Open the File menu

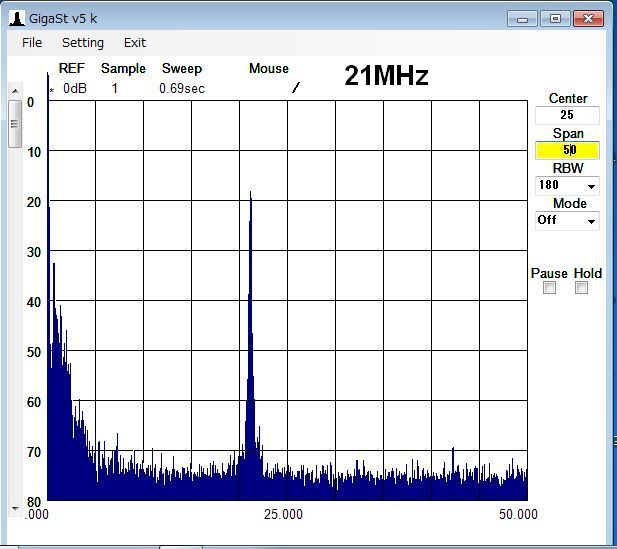pyautogui.click(x=32, y=43)
